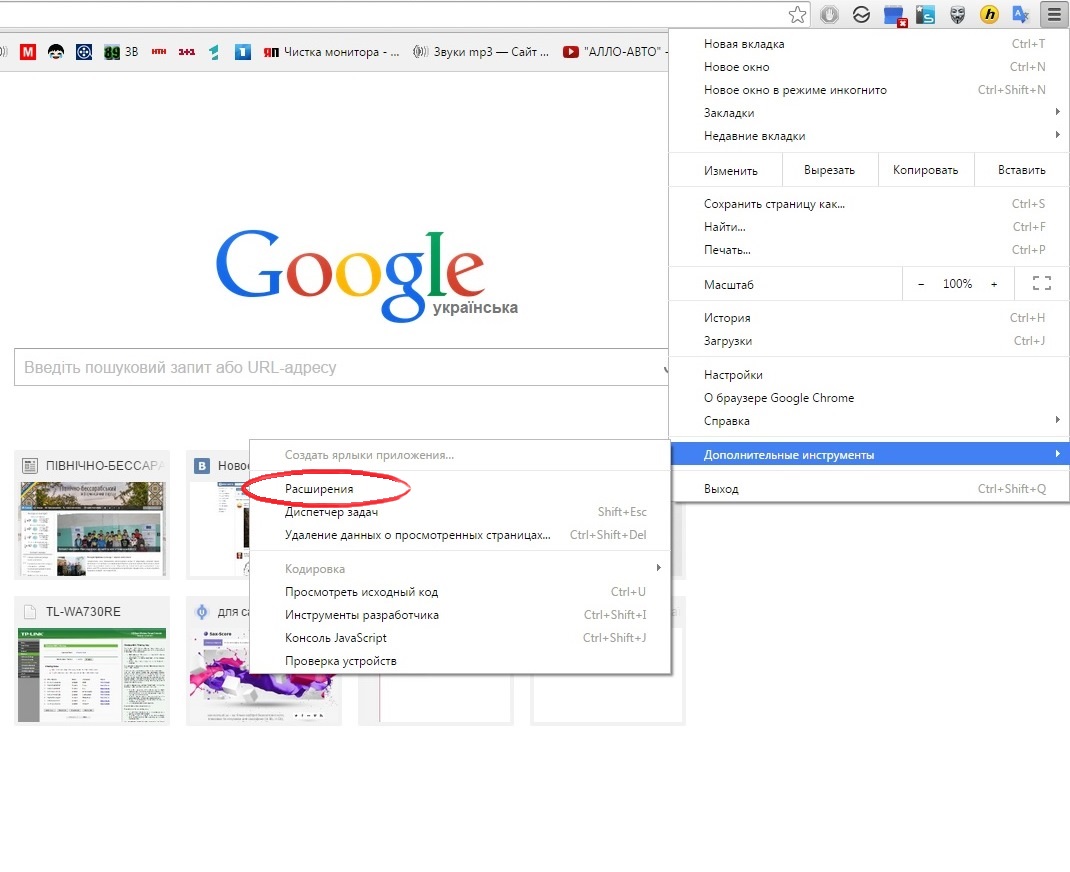Choose Проверка устройств
Image resolution: width=1070 pixels, height=872 pixels.
(x=460, y=661)
